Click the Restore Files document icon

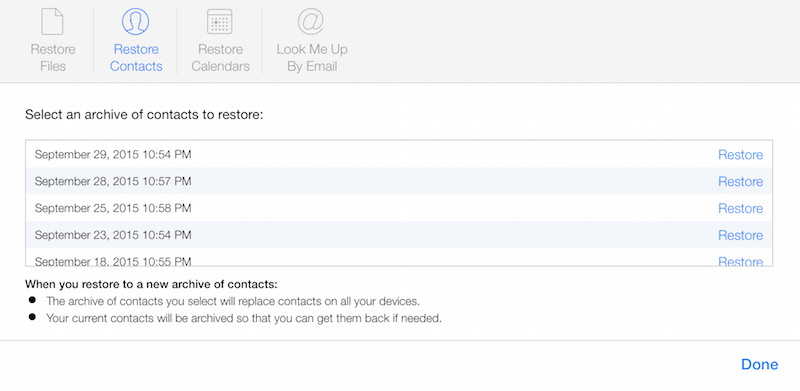point(52,22)
